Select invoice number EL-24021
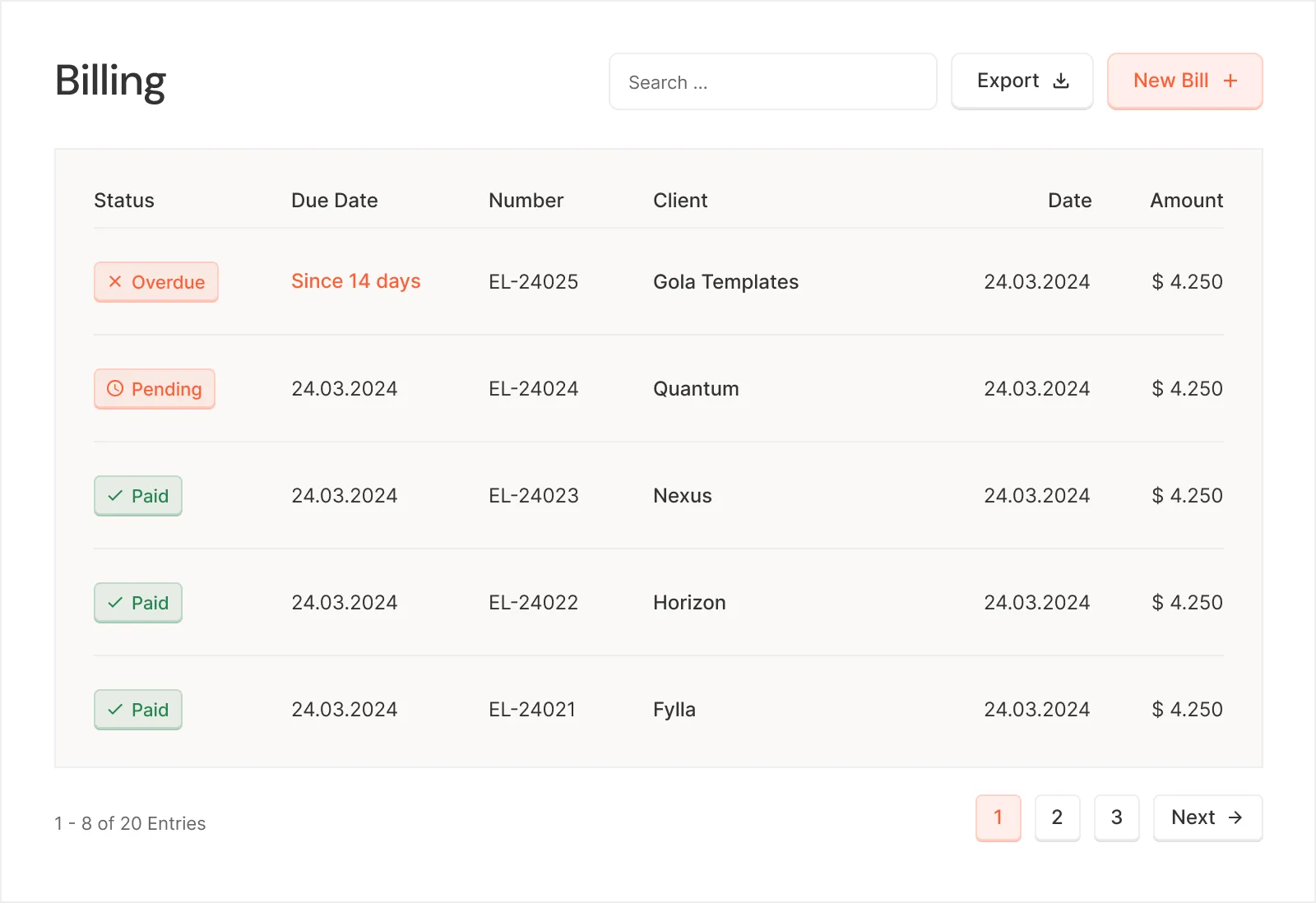This screenshot has width=1316, height=903. point(532,710)
